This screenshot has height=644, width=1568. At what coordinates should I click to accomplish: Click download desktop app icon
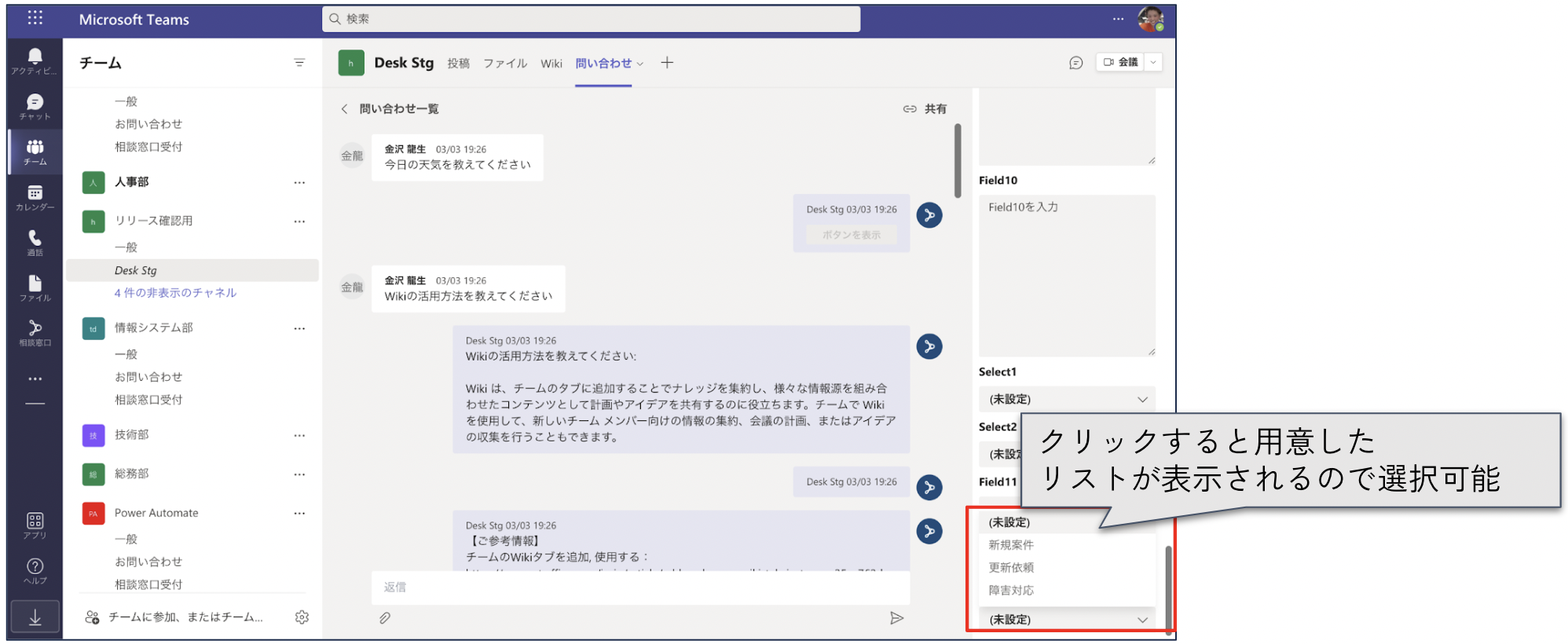coord(35,617)
